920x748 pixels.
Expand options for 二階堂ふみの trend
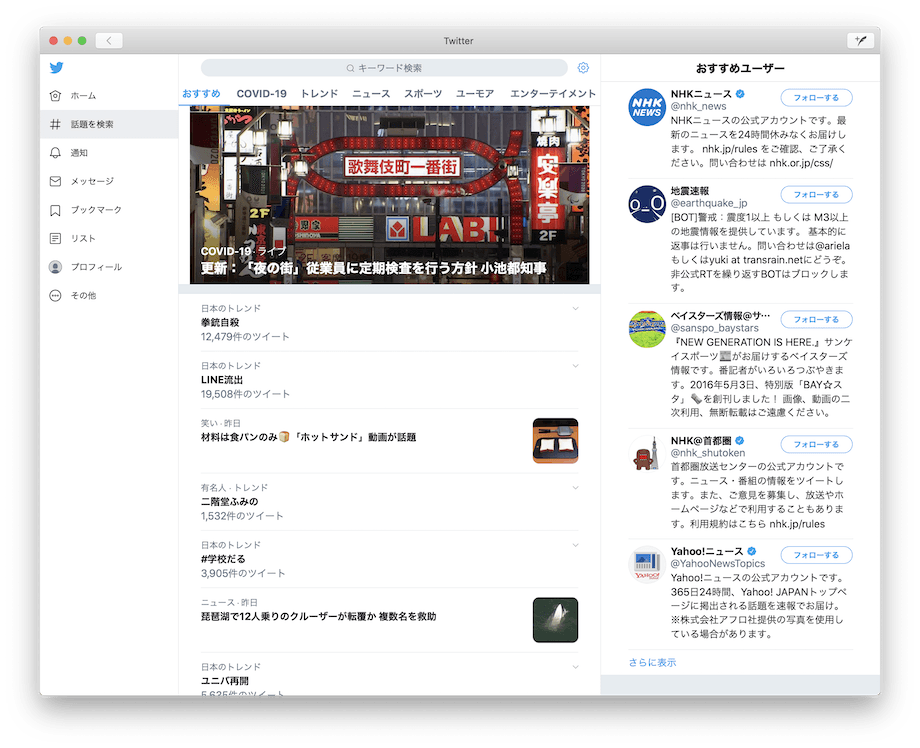click(576, 488)
